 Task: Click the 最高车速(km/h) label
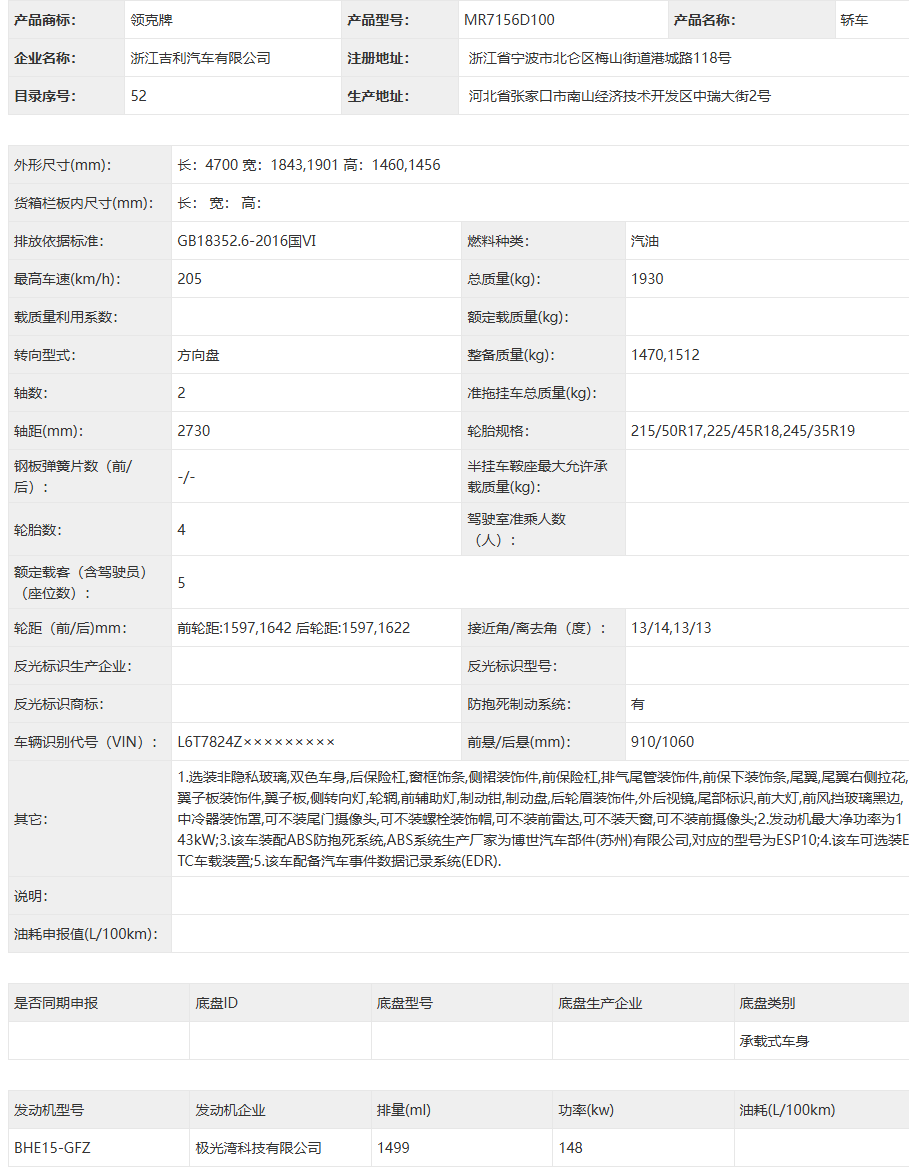point(67,279)
